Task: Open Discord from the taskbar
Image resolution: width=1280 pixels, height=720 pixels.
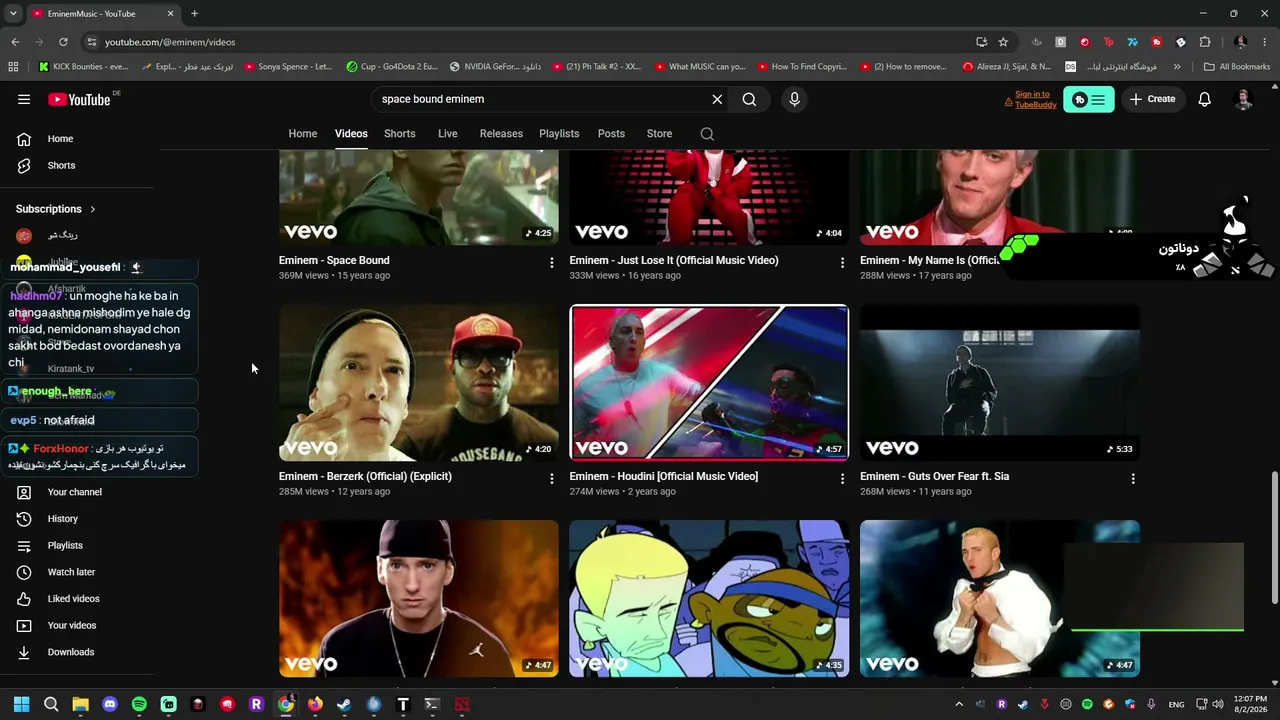Action: point(110,704)
